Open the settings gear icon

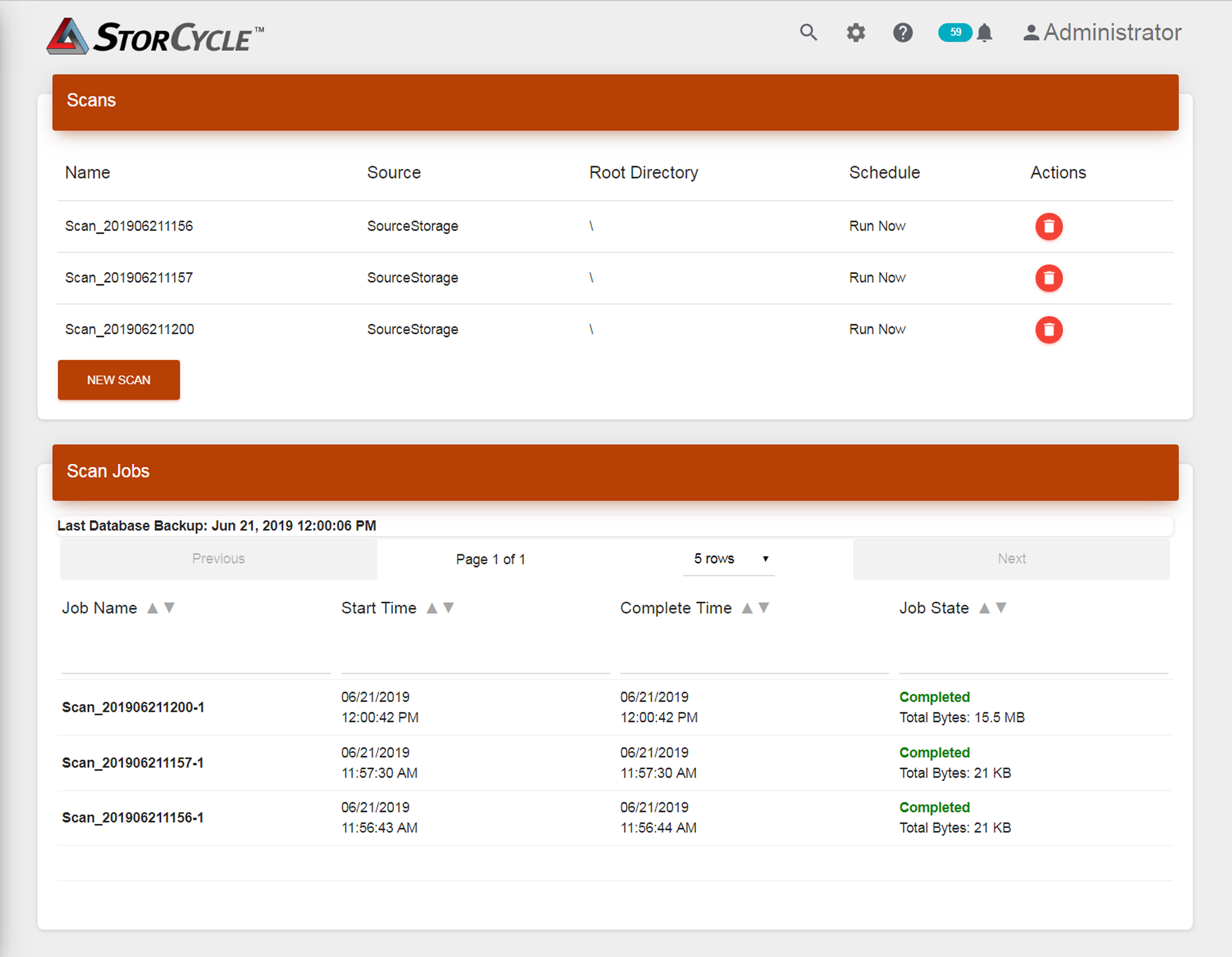pos(856,32)
